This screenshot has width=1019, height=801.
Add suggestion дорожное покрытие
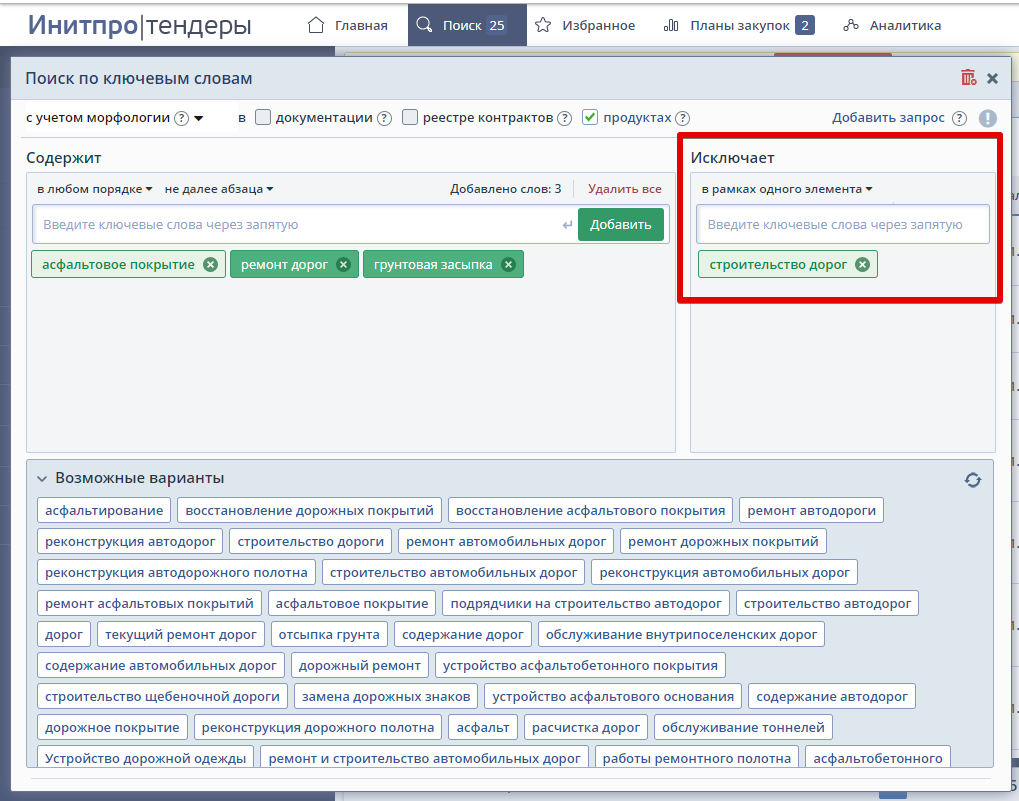pyautogui.click(x=112, y=728)
